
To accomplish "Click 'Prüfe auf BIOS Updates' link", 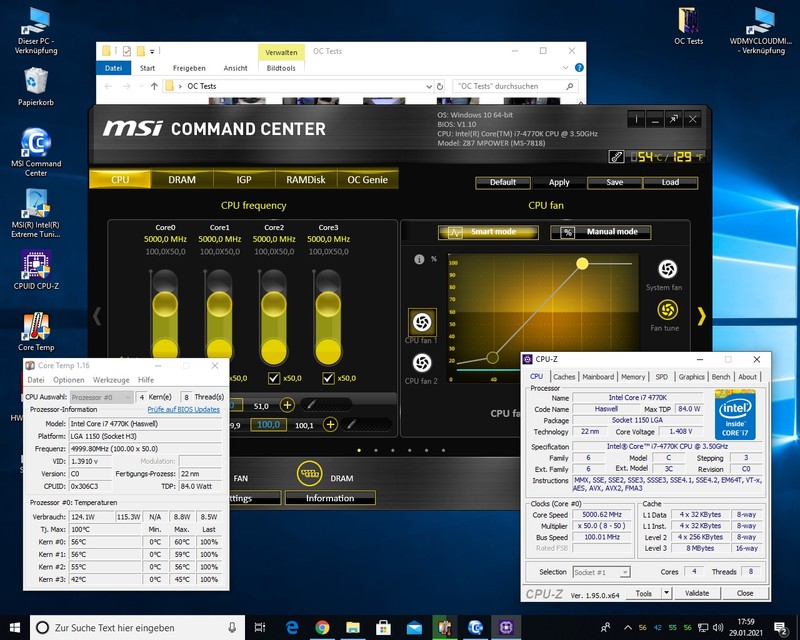I will (184, 409).
